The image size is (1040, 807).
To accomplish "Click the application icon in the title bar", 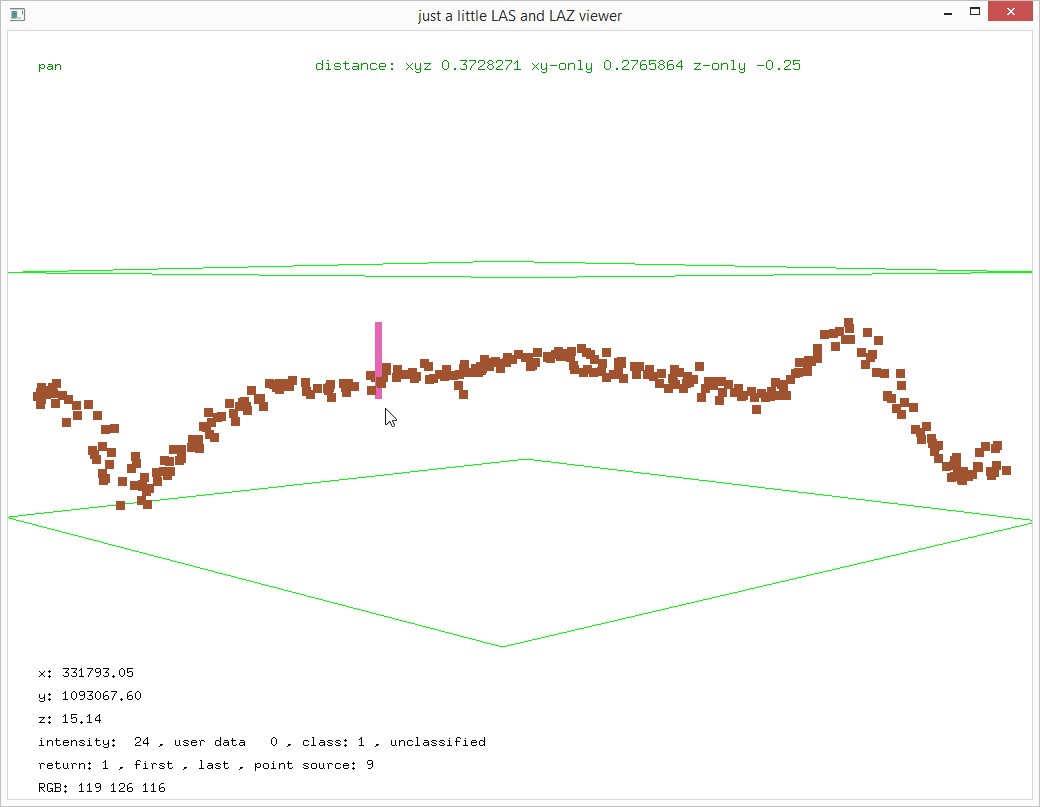I will [x=17, y=15].
